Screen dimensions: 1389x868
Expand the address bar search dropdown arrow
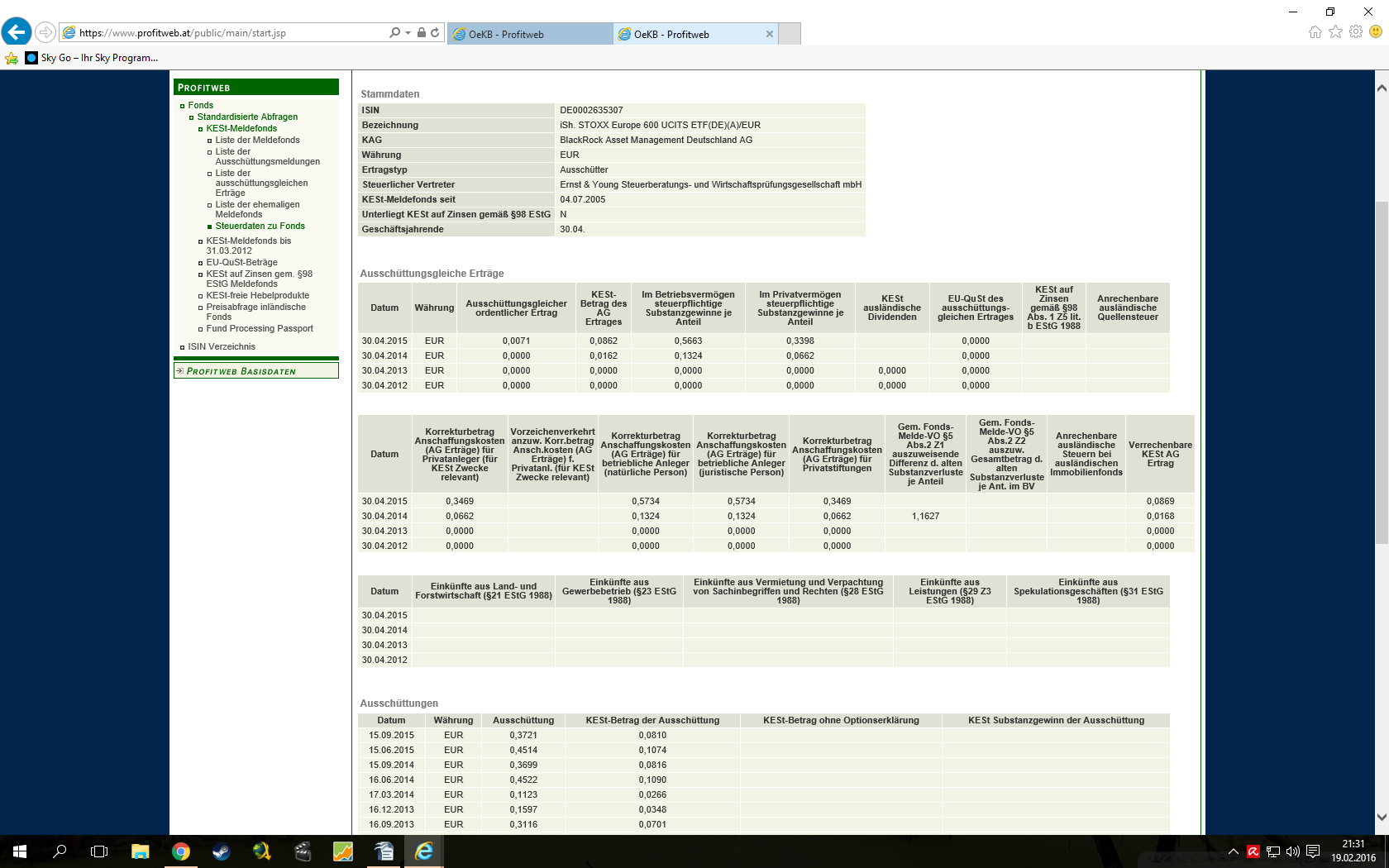(x=408, y=33)
